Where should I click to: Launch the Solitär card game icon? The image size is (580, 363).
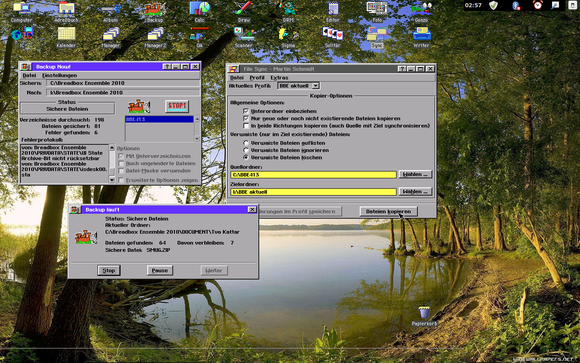333,37
